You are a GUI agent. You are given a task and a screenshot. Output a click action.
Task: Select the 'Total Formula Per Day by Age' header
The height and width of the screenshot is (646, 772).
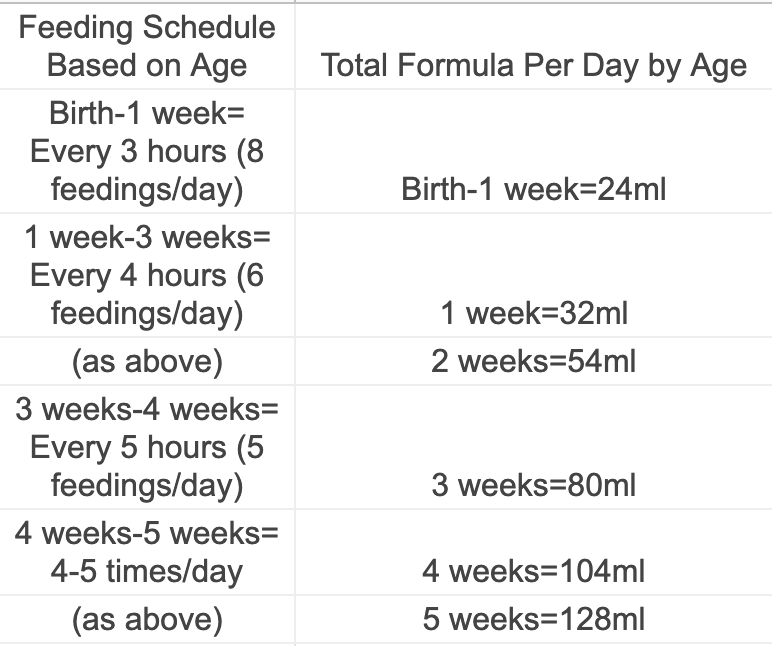point(533,66)
